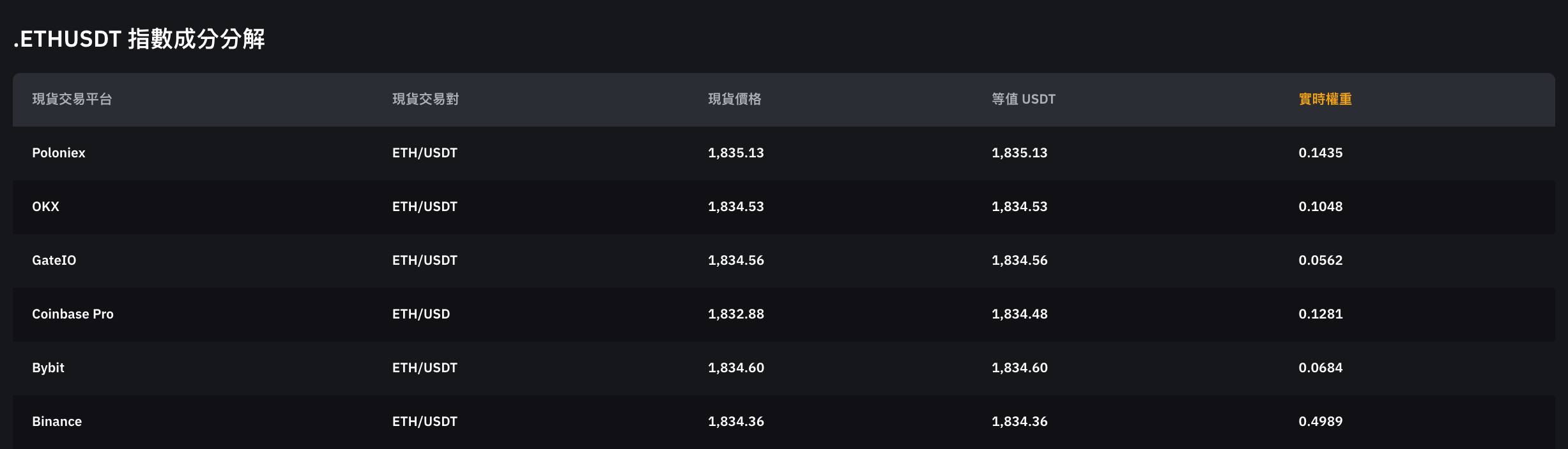Click the 現貨價格 column header

pyautogui.click(x=735, y=99)
